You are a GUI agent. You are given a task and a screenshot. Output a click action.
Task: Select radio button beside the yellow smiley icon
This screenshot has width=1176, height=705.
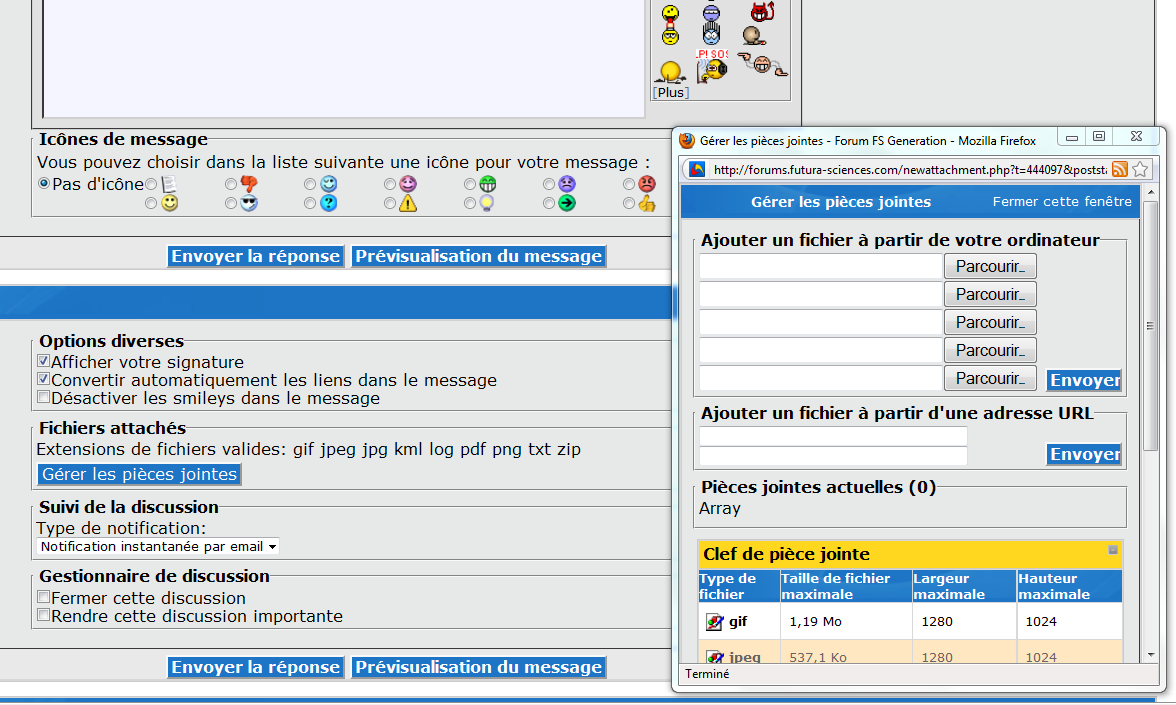coord(152,203)
